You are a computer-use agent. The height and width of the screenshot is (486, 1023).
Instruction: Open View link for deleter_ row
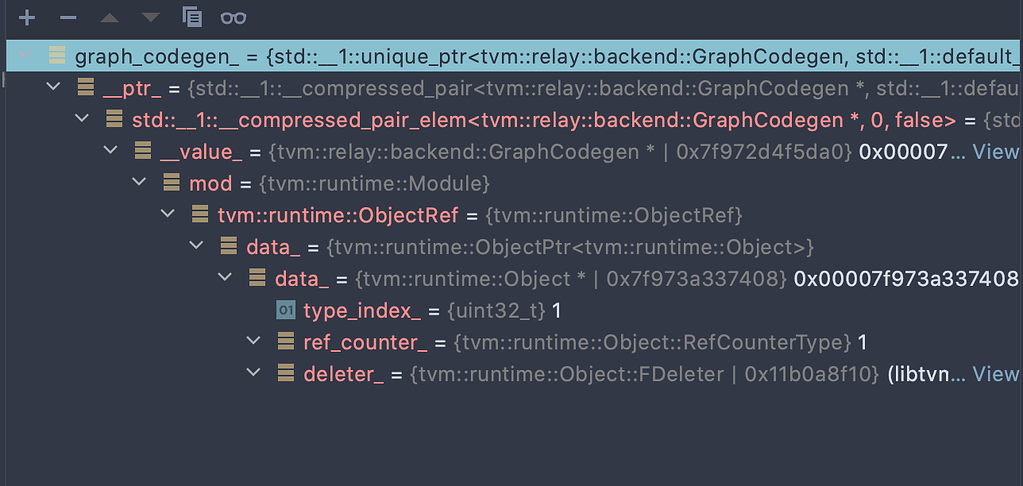[x=995, y=374]
